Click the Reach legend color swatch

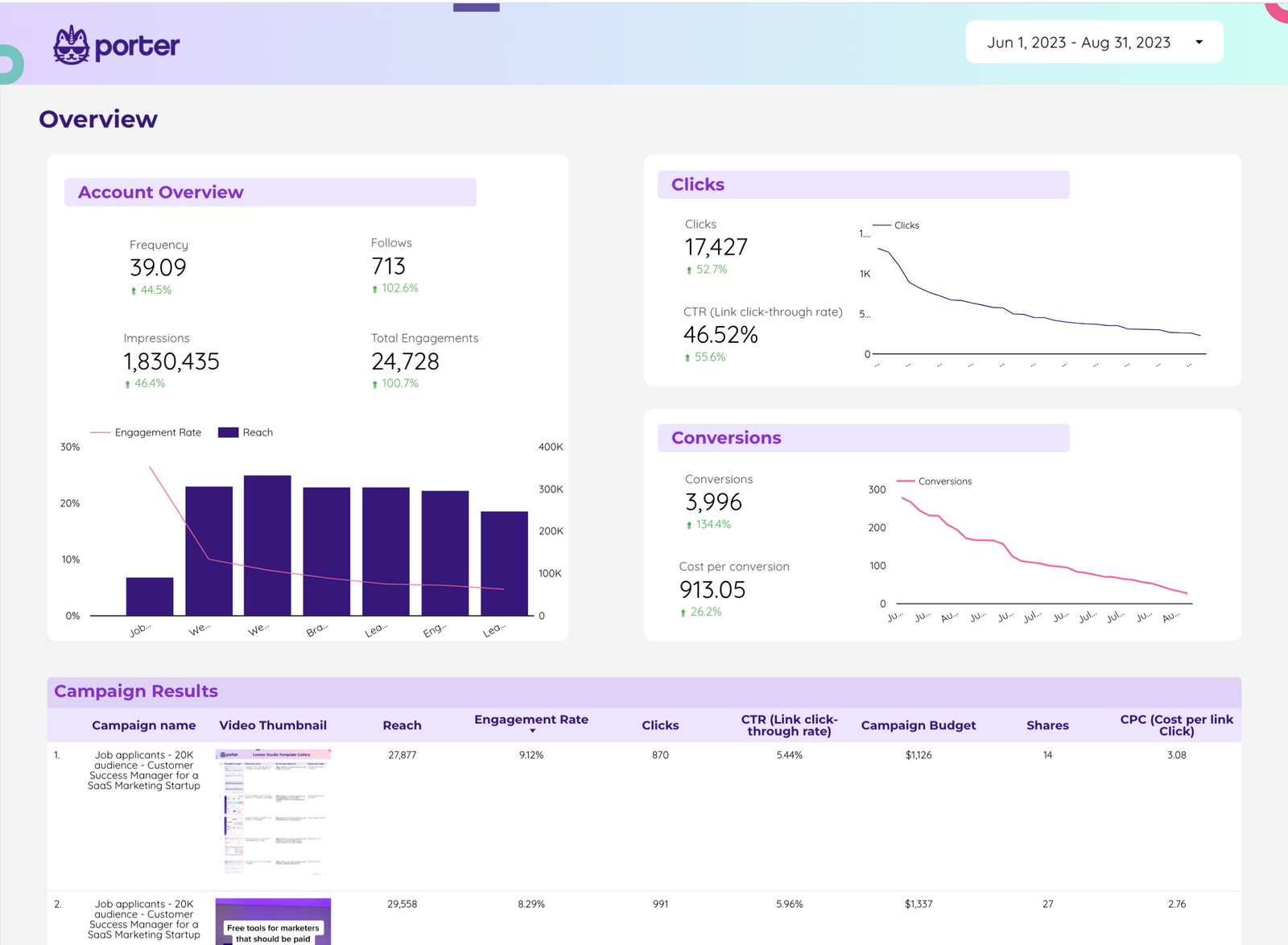(228, 432)
